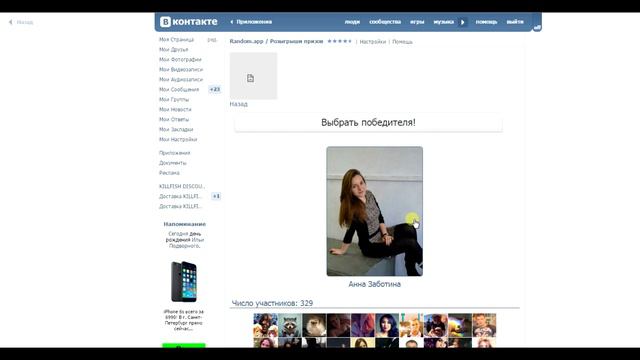
Task: Open the помощь header menu item
Action: (486, 22)
